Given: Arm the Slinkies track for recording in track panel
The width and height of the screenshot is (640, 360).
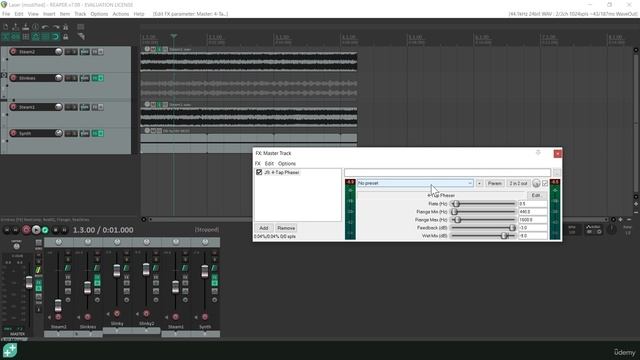Looking at the screenshot, I should click(13, 78).
